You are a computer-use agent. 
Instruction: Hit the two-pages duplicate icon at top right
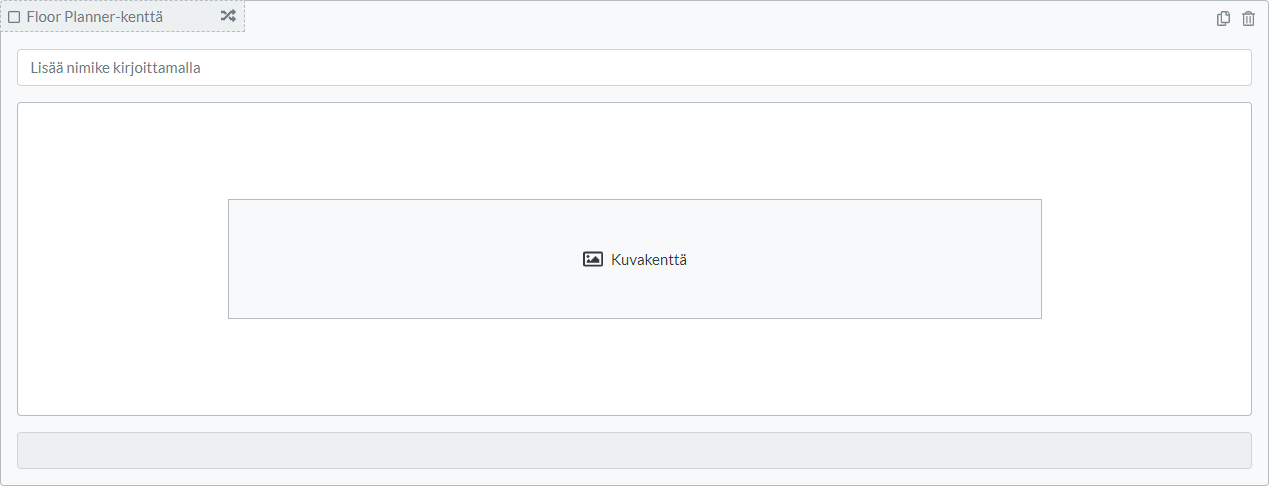tap(1223, 19)
